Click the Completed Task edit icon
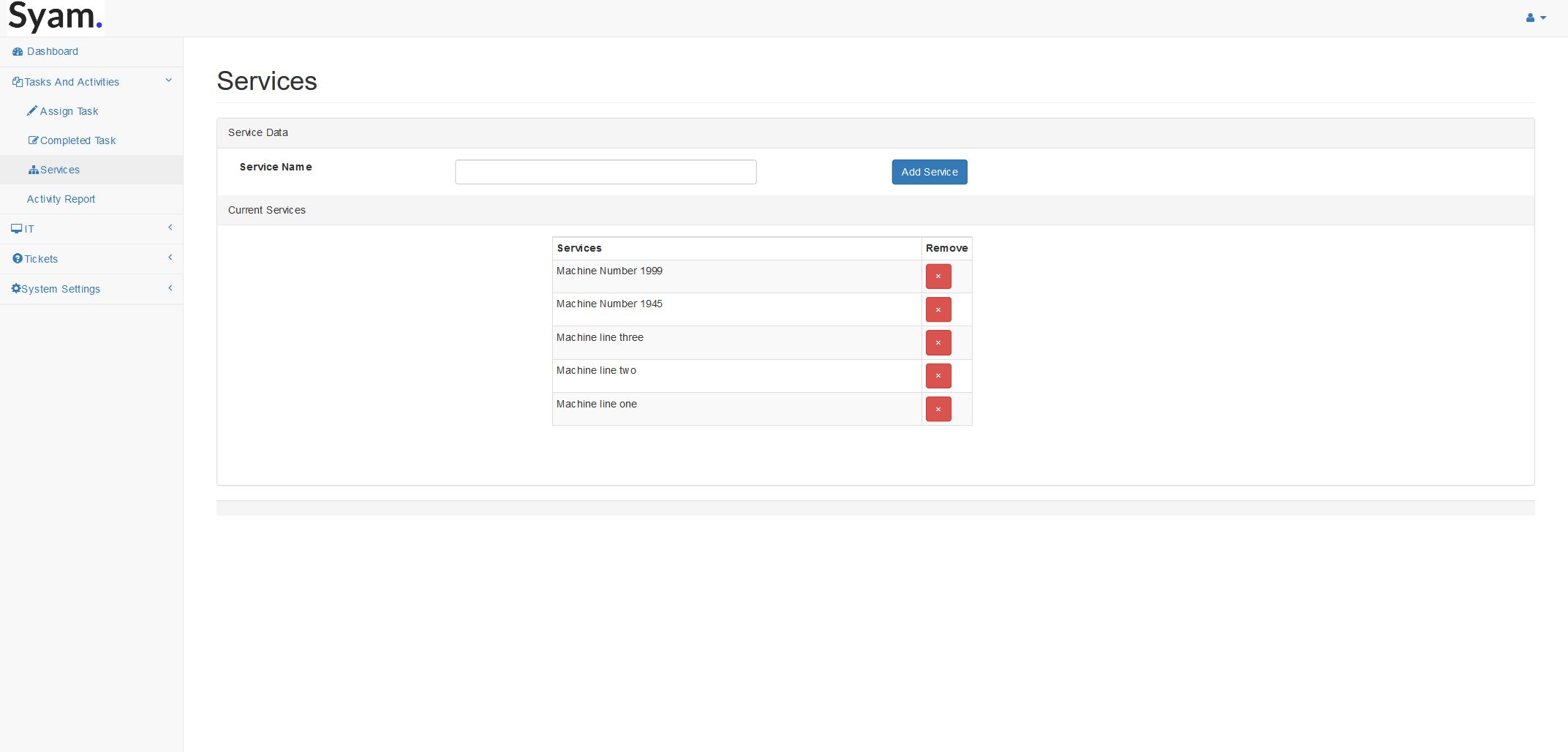The image size is (1568, 752). click(33, 140)
